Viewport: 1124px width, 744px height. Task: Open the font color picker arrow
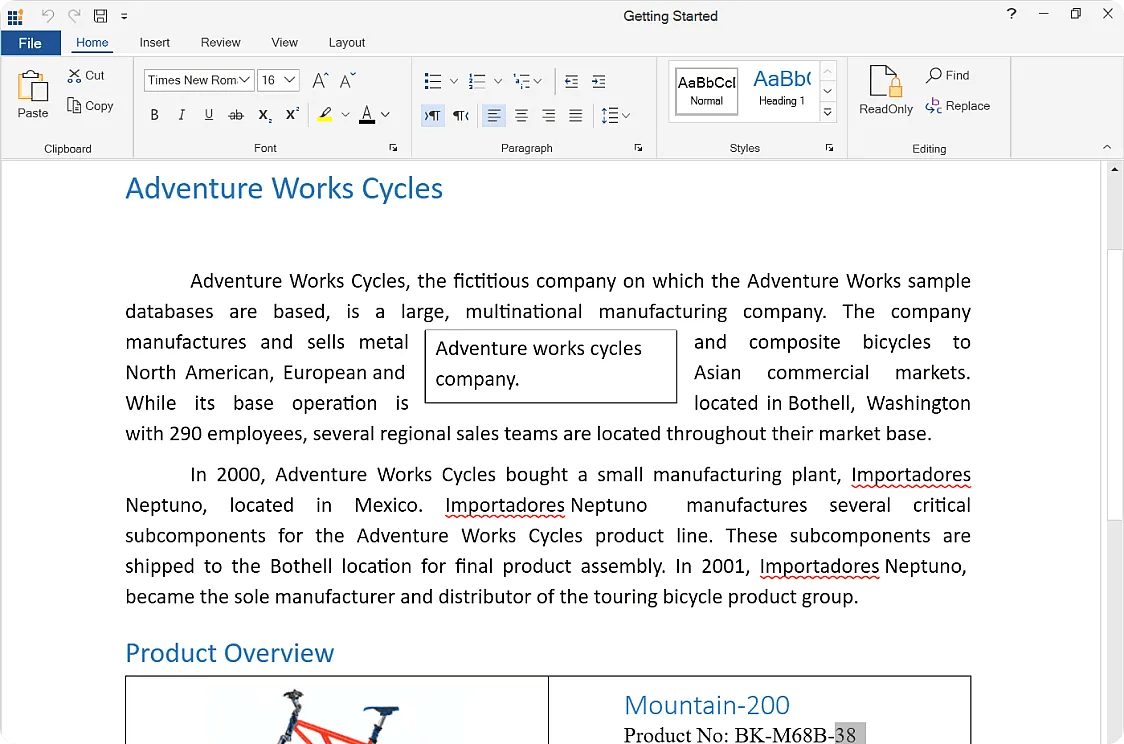383,114
